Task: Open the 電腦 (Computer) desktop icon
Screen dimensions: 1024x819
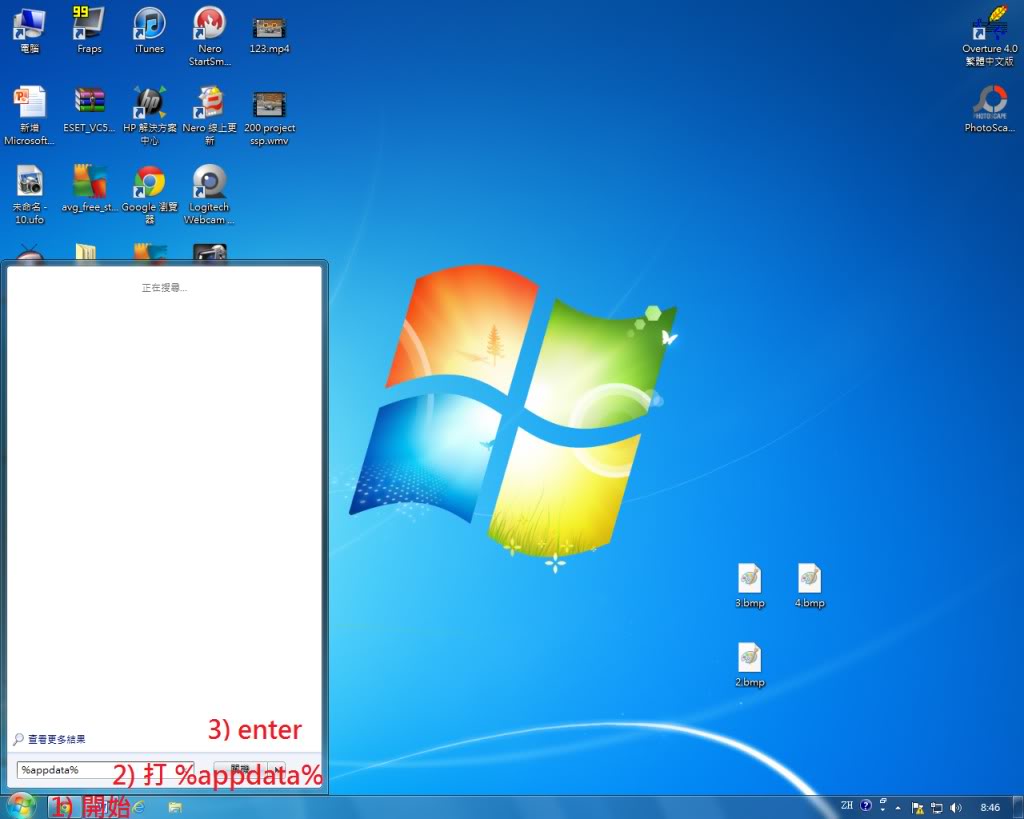Action: (x=29, y=30)
